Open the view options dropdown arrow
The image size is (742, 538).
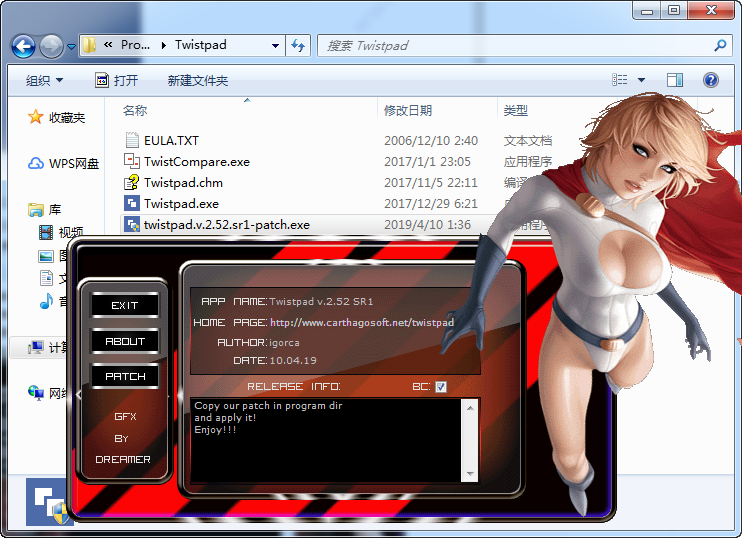[x=642, y=80]
